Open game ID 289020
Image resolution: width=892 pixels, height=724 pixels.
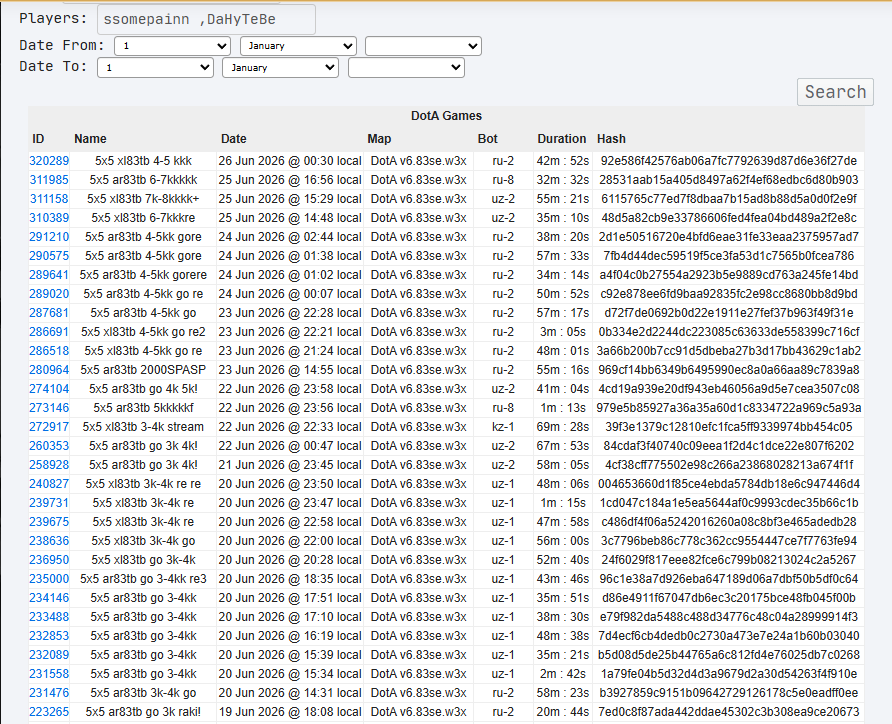pyautogui.click(x=49, y=294)
